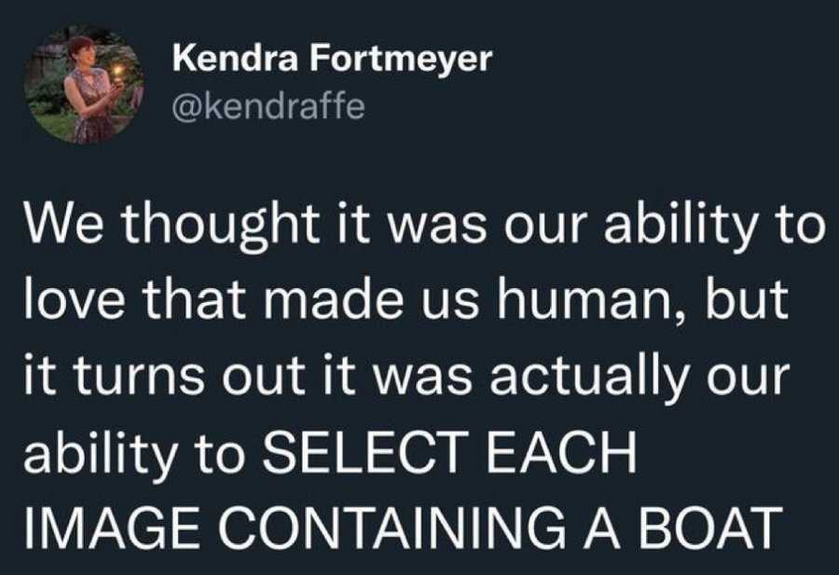839x575 pixels.
Task: Click the word "thought" in the first line
Action: (x=225, y=224)
